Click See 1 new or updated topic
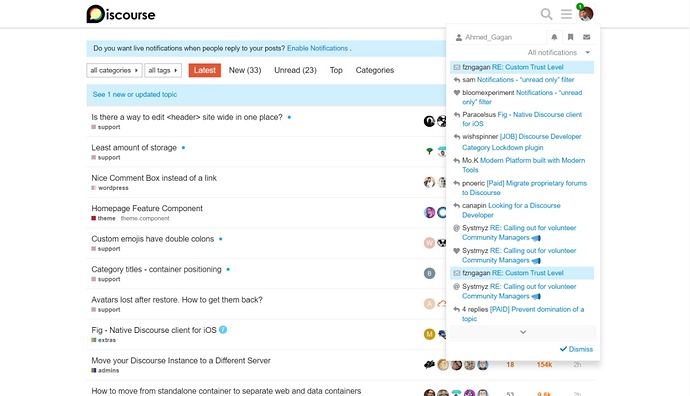This screenshot has width=690, height=396. tap(135, 95)
